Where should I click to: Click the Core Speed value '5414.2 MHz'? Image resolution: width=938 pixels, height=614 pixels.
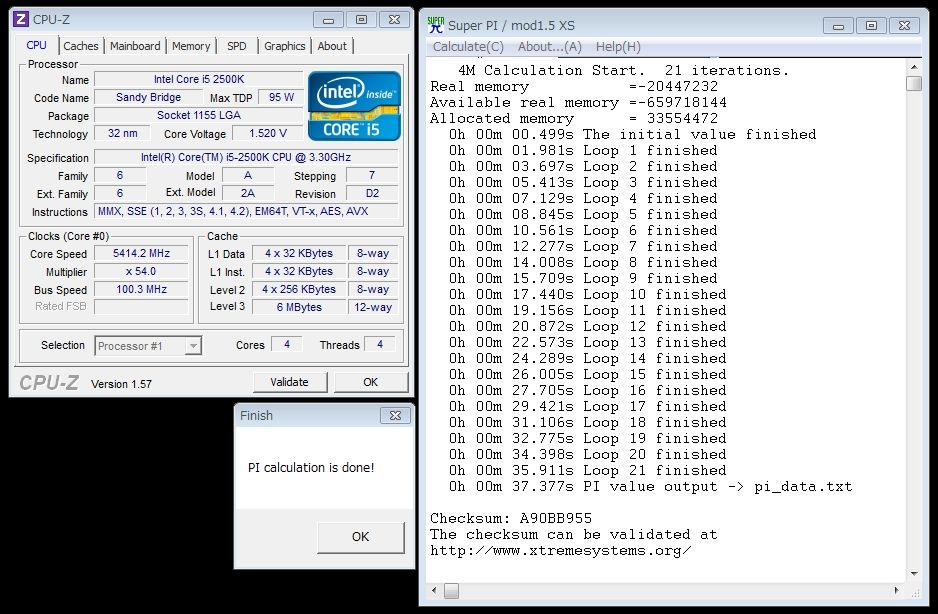tap(141, 253)
